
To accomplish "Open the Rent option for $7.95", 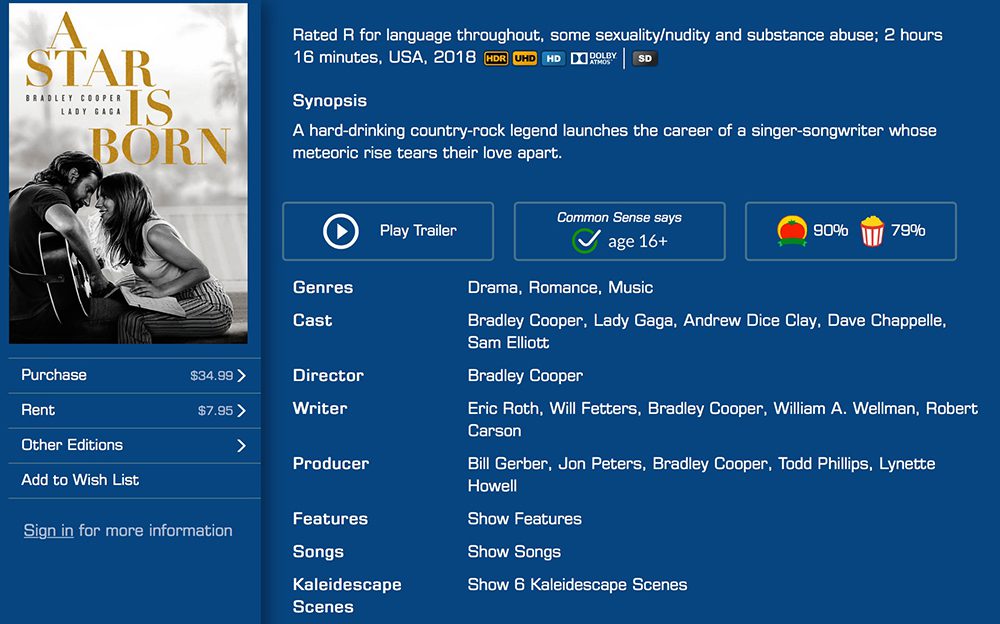I will [x=134, y=410].
